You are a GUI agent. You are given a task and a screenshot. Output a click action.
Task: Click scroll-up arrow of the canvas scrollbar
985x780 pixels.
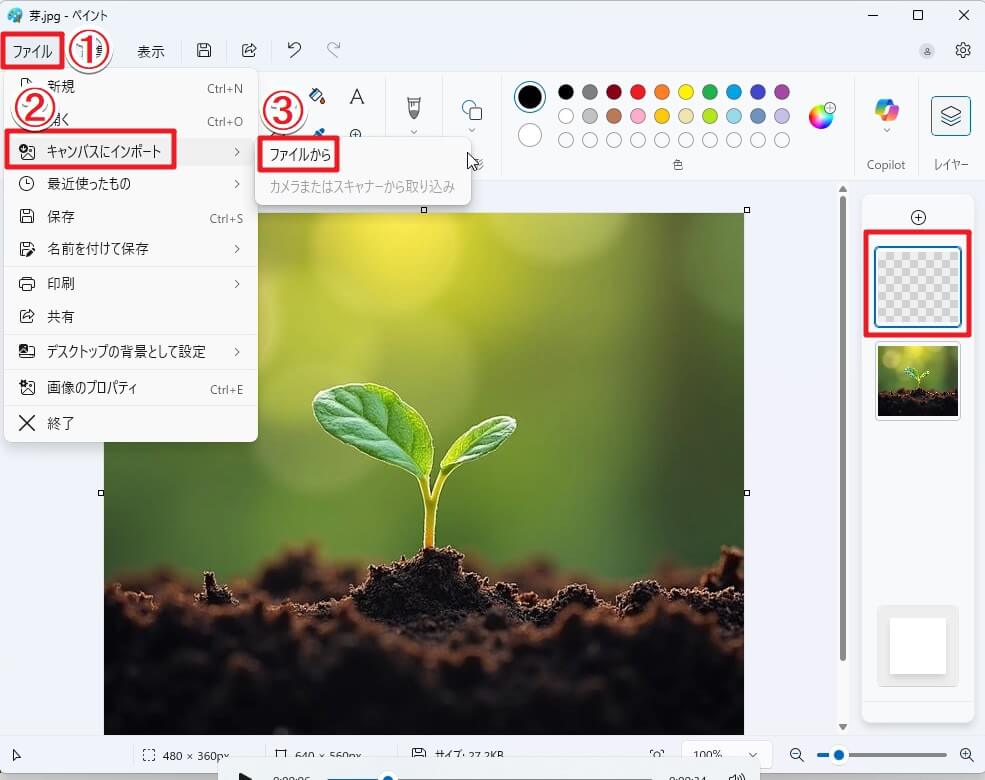pos(843,189)
